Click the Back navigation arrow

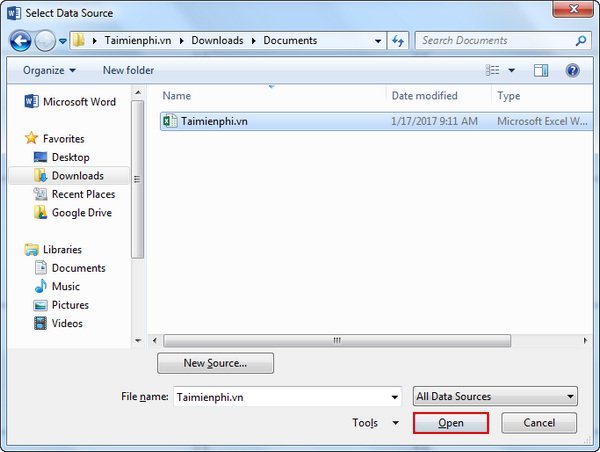[x=20, y=41]
